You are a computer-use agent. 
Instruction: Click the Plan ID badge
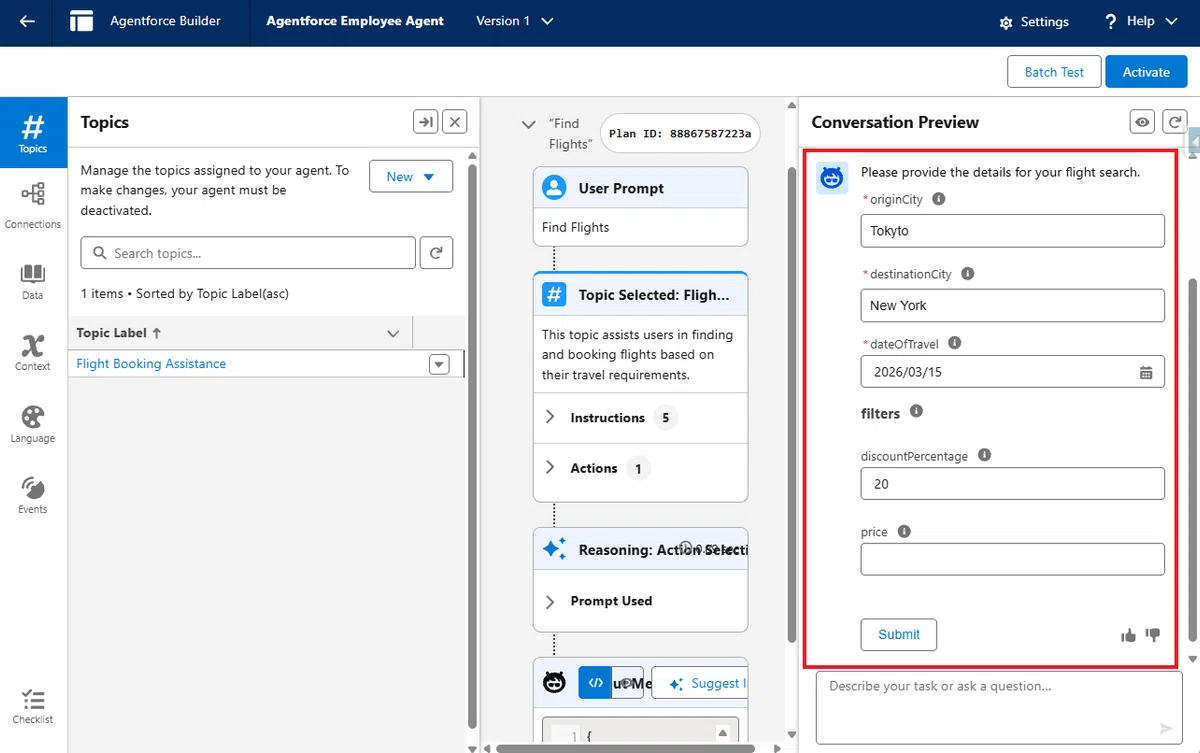pyautogui.click(x=680, y=133)
